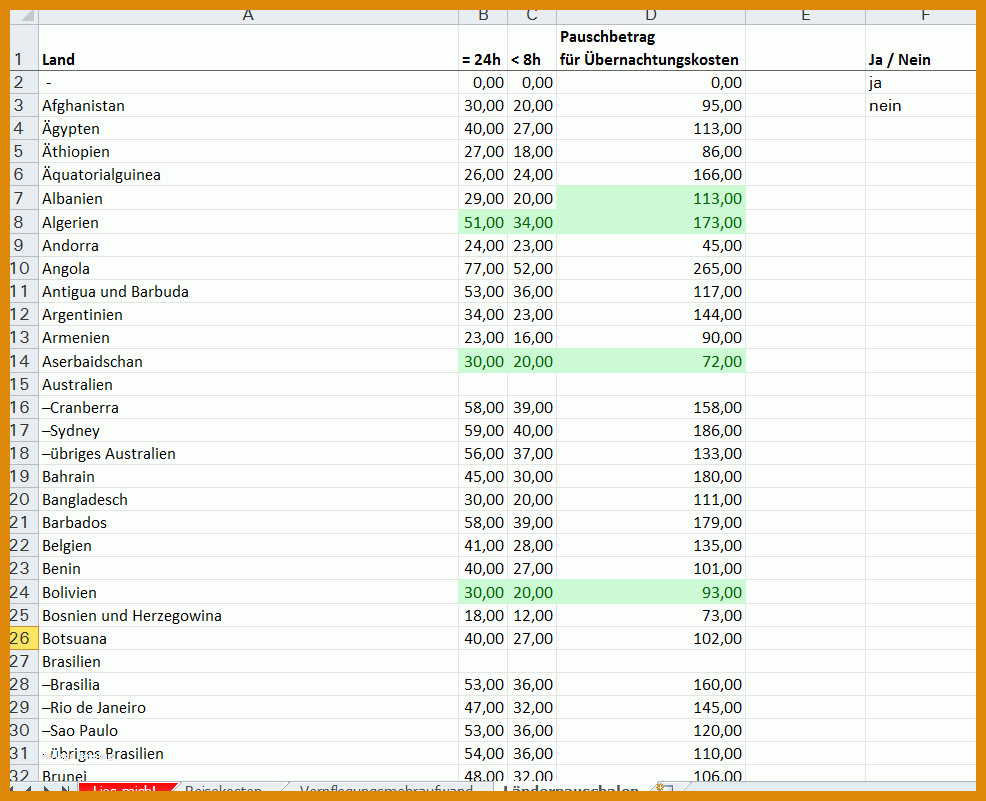Click green 173,00 overnight value for Algerien
This screenshot has height=801, width=986.
(651, 222)
